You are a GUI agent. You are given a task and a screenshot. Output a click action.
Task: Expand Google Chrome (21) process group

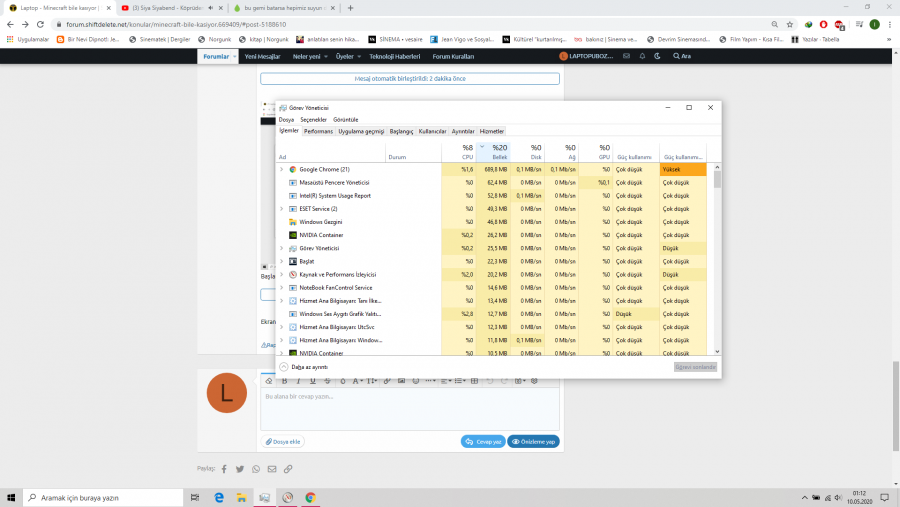282,169
